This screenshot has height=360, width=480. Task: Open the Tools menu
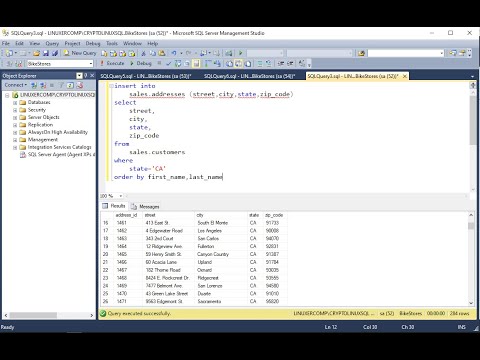tap(112, 43)
